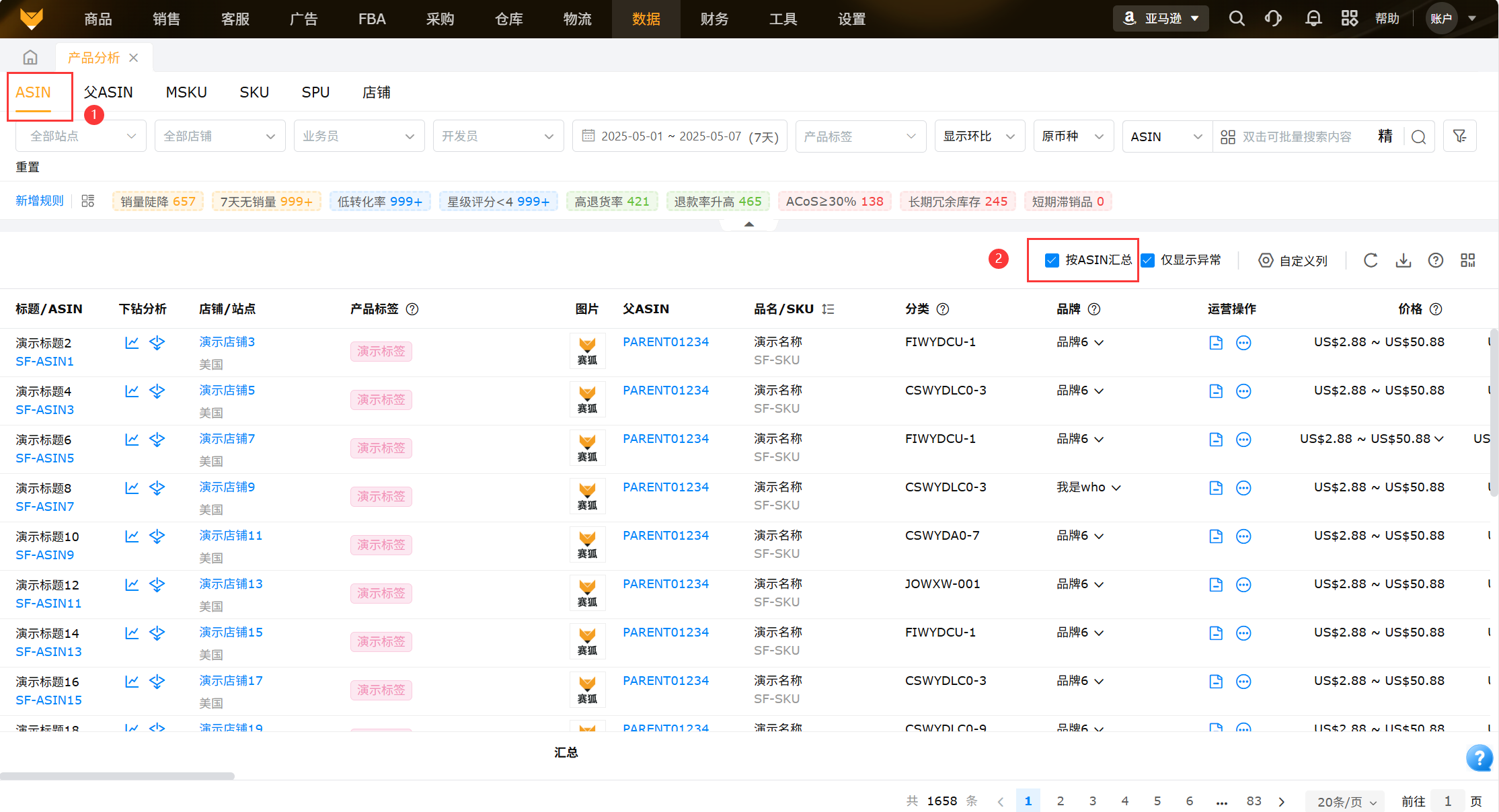The width and height of the screenshot is (1499, 812).
Task: Expand the 全部站点 dropdown
Action: tap(81, 136)
